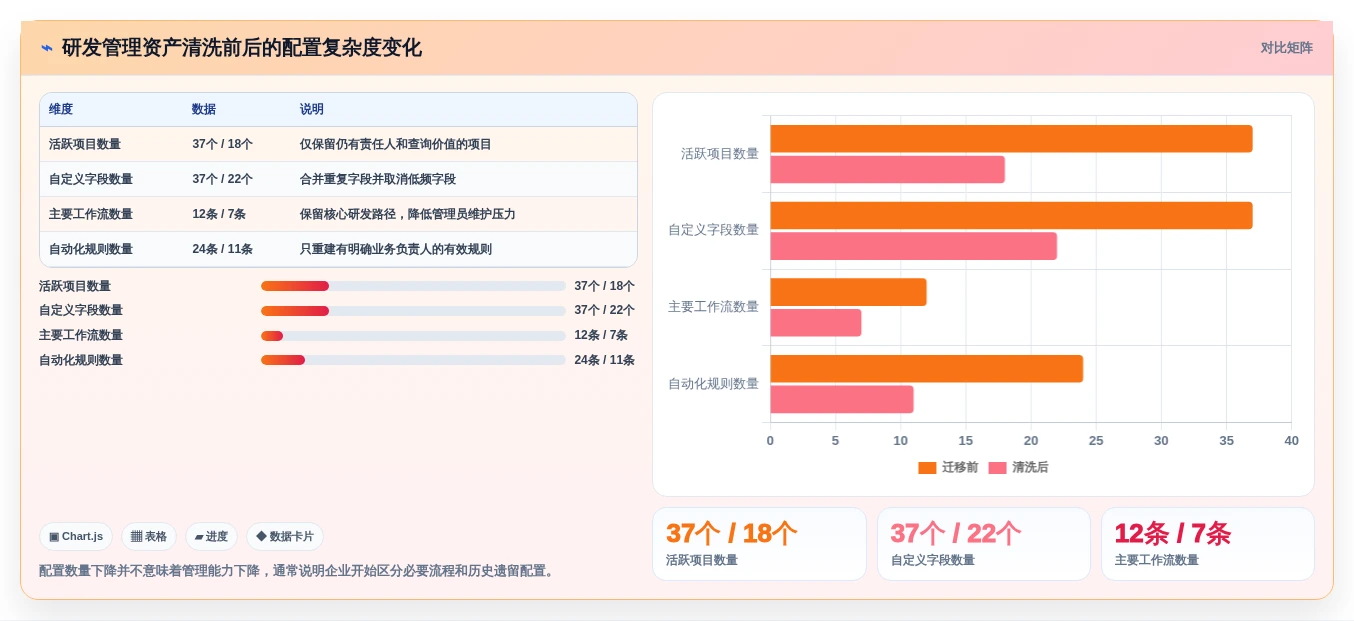1354x621 pixels.
Task: Click the 说明 column header
Action: [312, 110]
